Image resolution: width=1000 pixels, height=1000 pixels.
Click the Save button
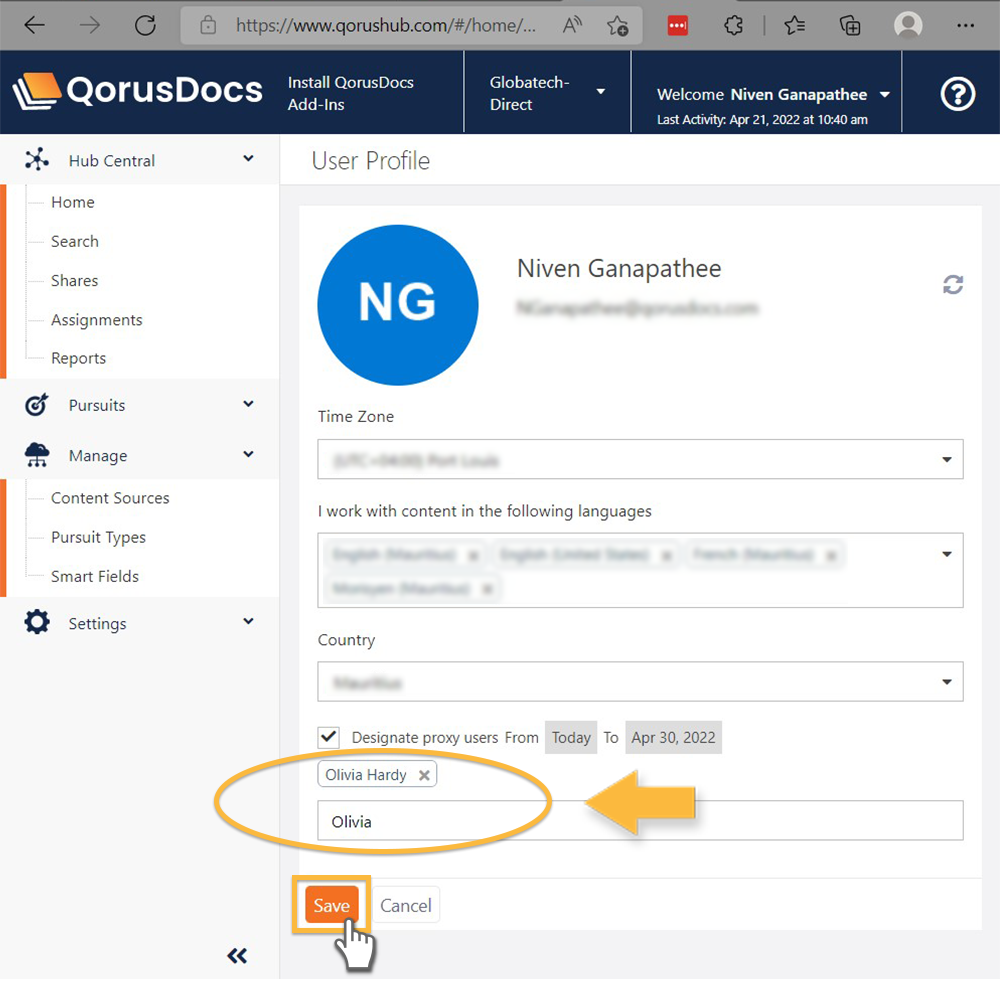[x=331, y=906]
